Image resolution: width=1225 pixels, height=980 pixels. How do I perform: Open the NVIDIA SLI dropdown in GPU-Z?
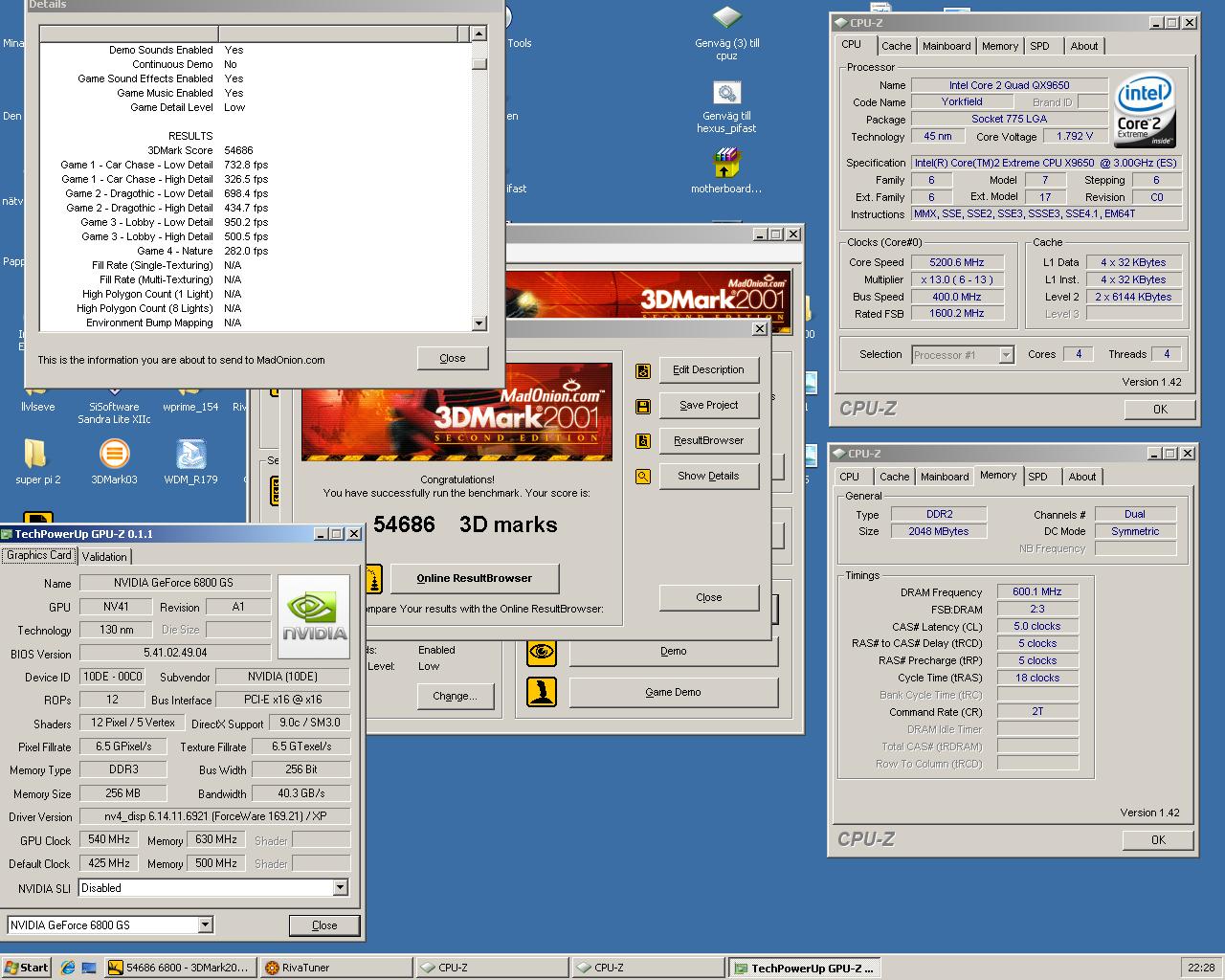pyautogui.click(x=340, y=888)
